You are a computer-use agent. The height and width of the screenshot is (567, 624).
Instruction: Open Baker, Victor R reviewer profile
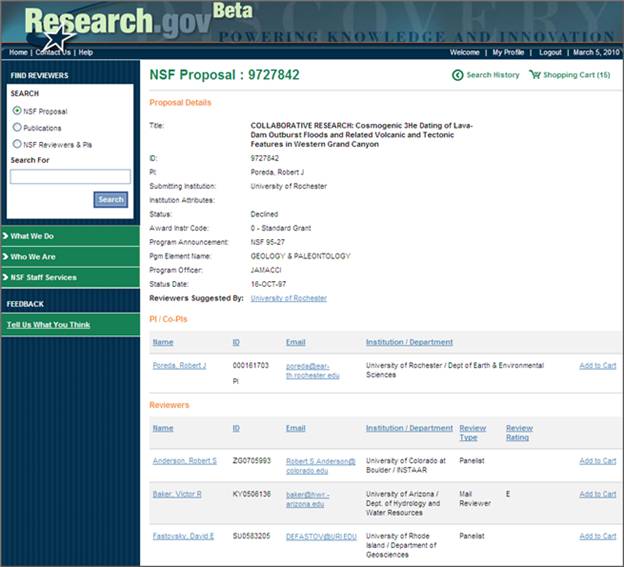(x=177, y=494)
